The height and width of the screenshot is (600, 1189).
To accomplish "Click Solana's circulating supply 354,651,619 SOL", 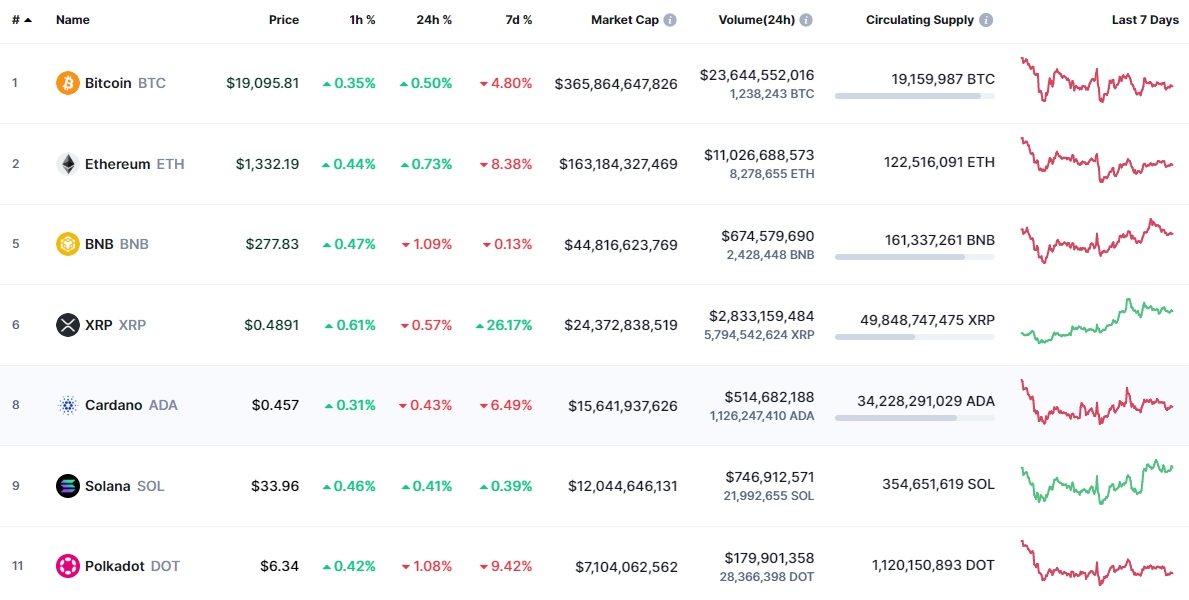I will click(x=939, y=485).
